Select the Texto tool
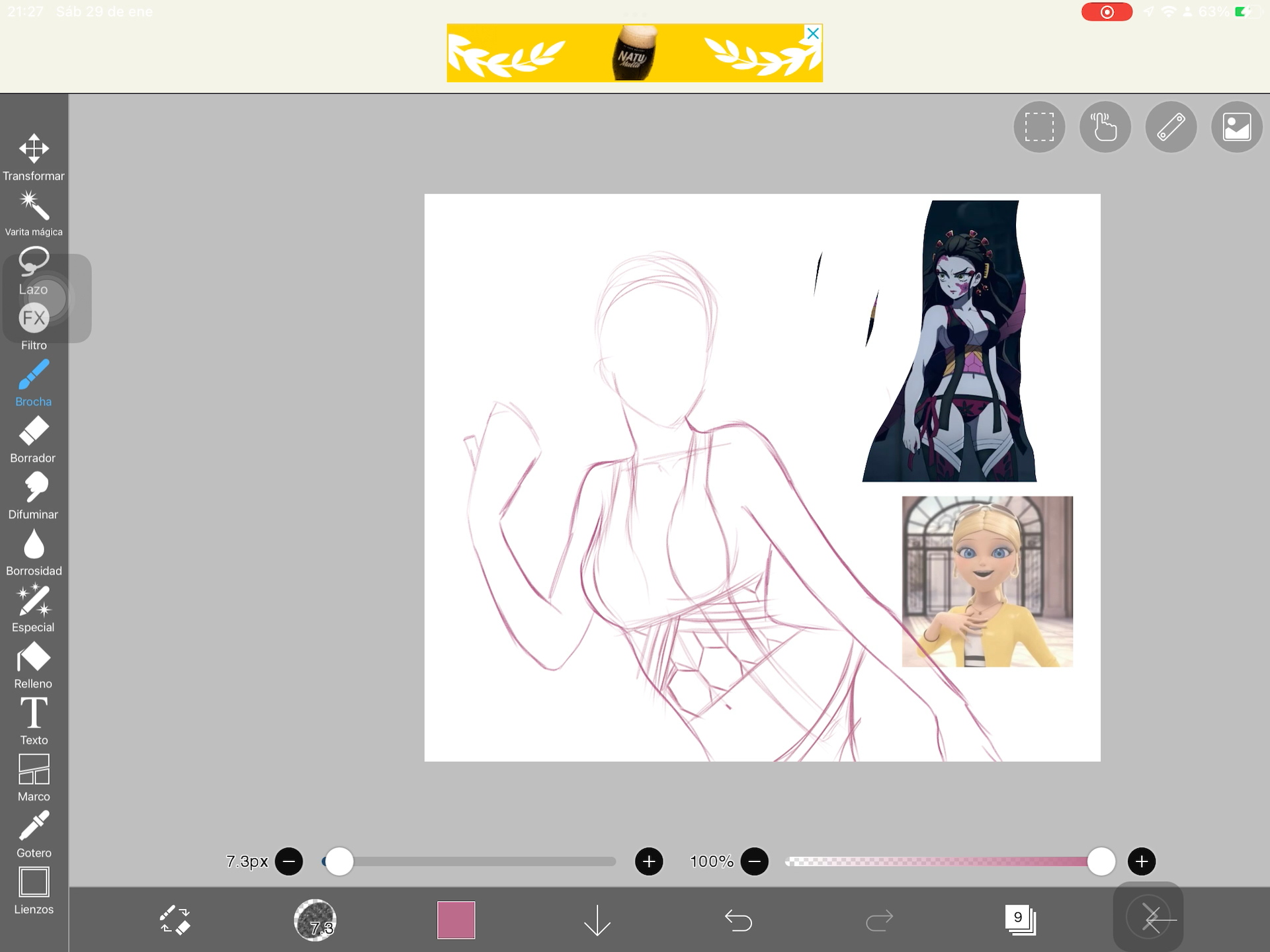Screen dimensions: 1270x952 pos(34,721)
